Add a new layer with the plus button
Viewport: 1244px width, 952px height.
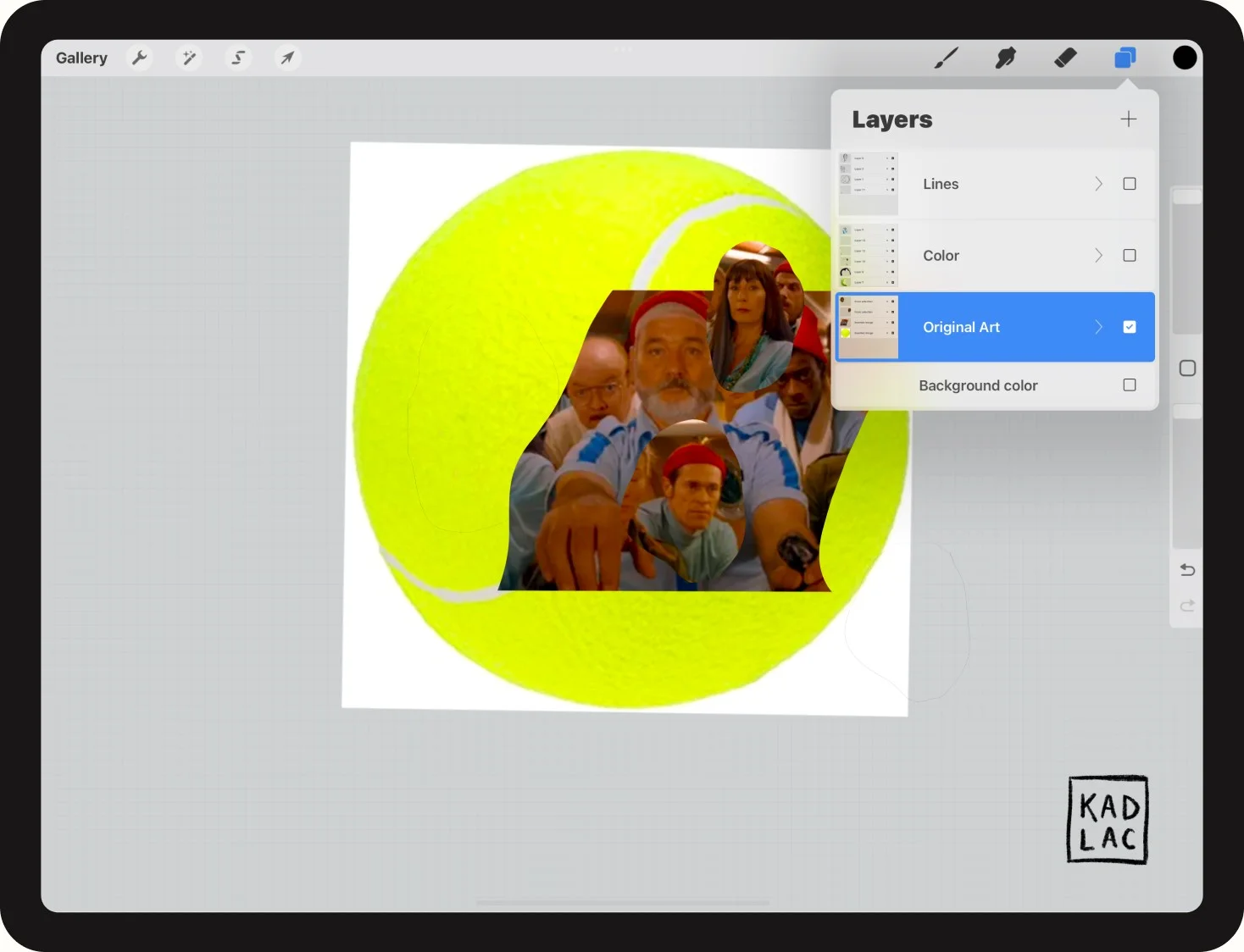tap(1128, 119)
